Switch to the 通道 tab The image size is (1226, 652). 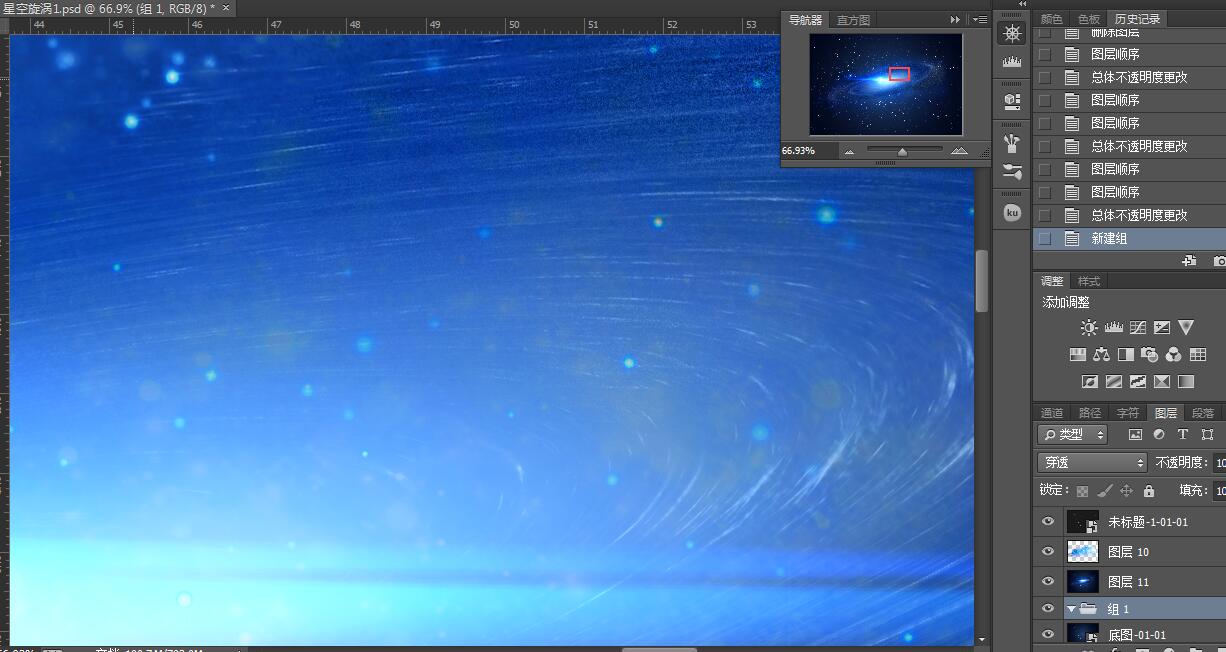coord(1052,412)
